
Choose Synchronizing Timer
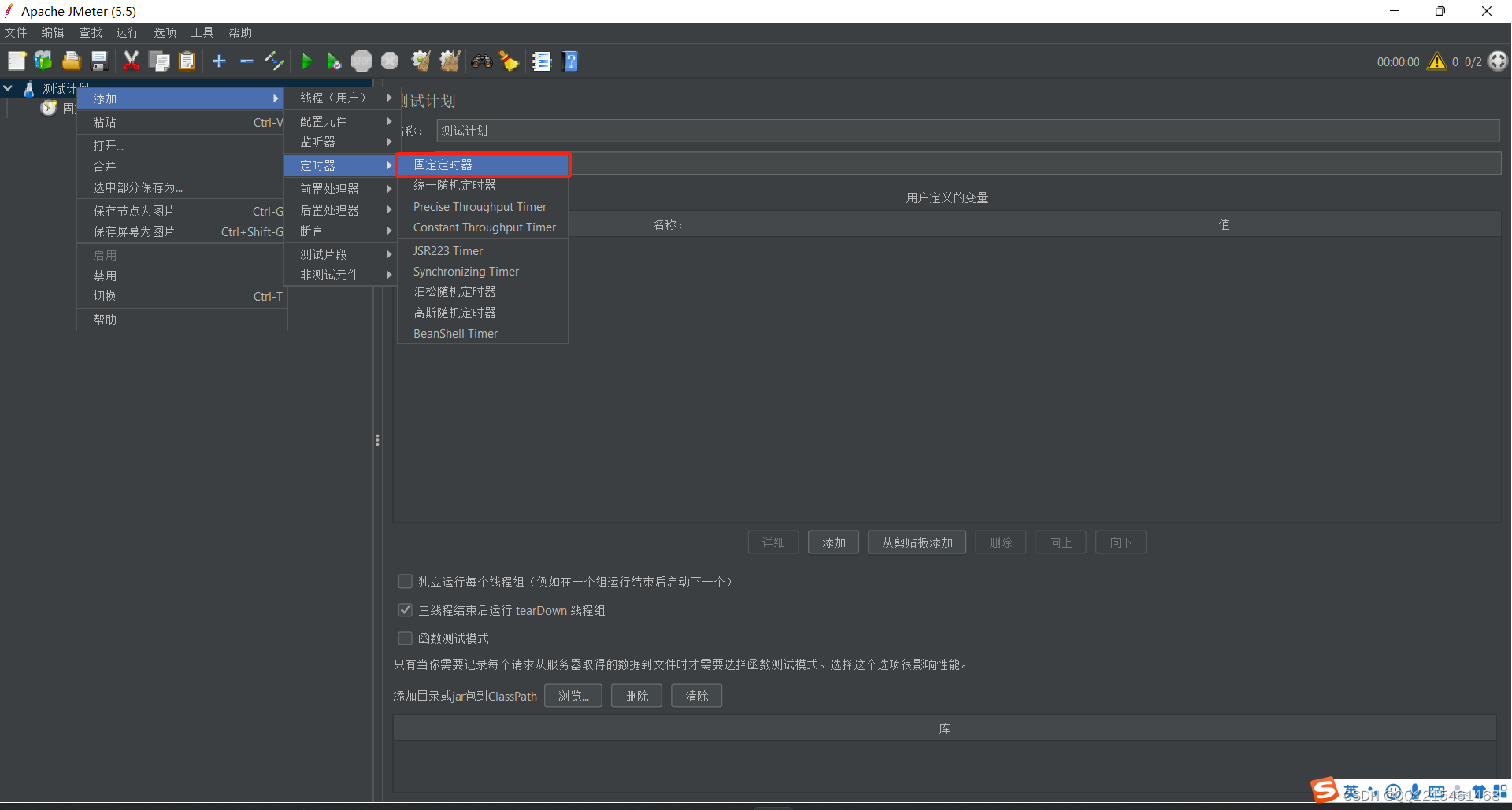pyautogui.click(x=483, y=272)
